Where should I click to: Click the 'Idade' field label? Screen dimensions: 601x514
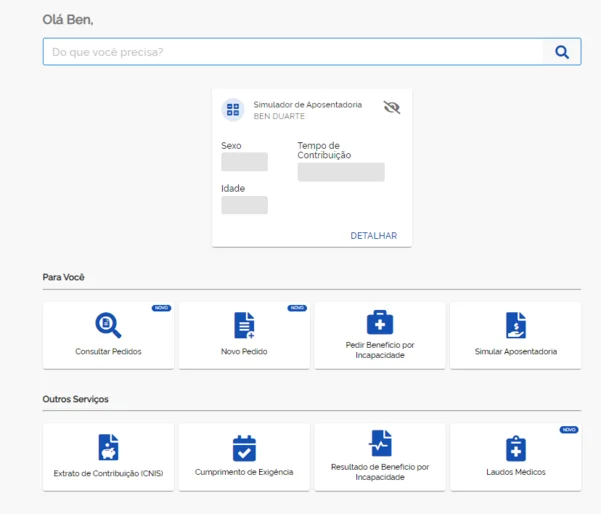coord(233,189)
